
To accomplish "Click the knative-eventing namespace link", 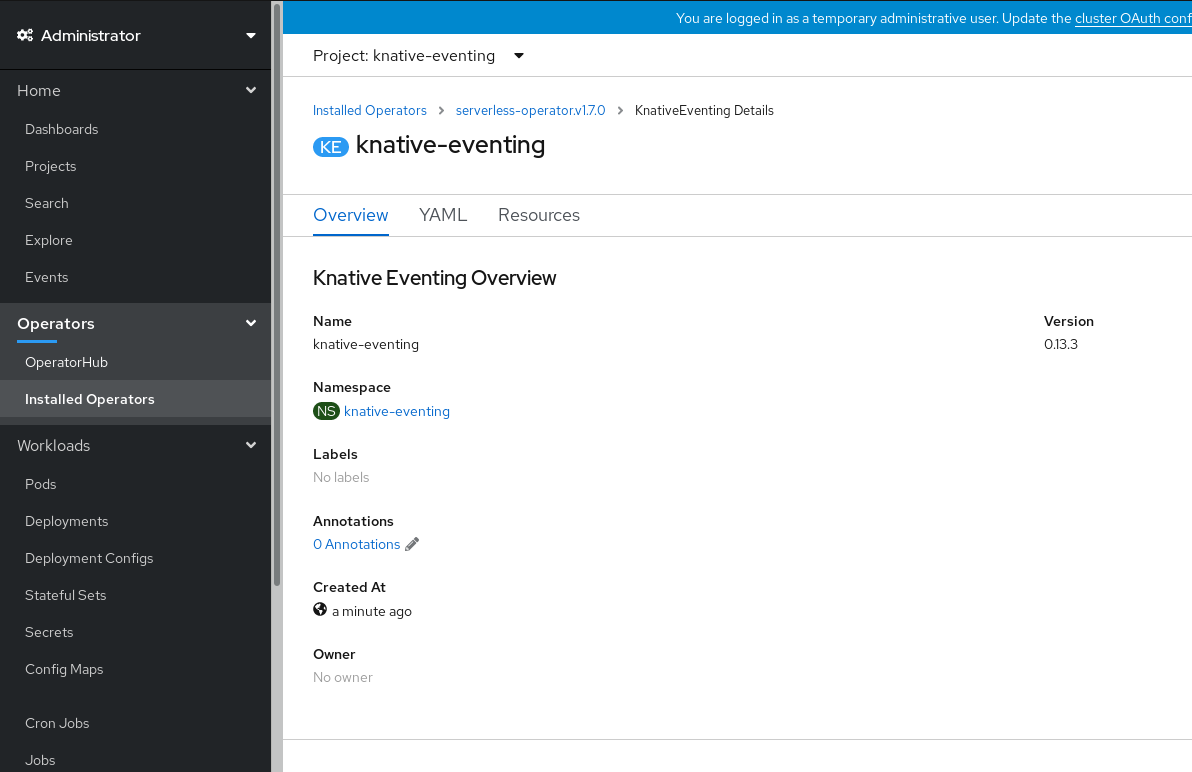I will pyautogui.click(x=396, y=411).
